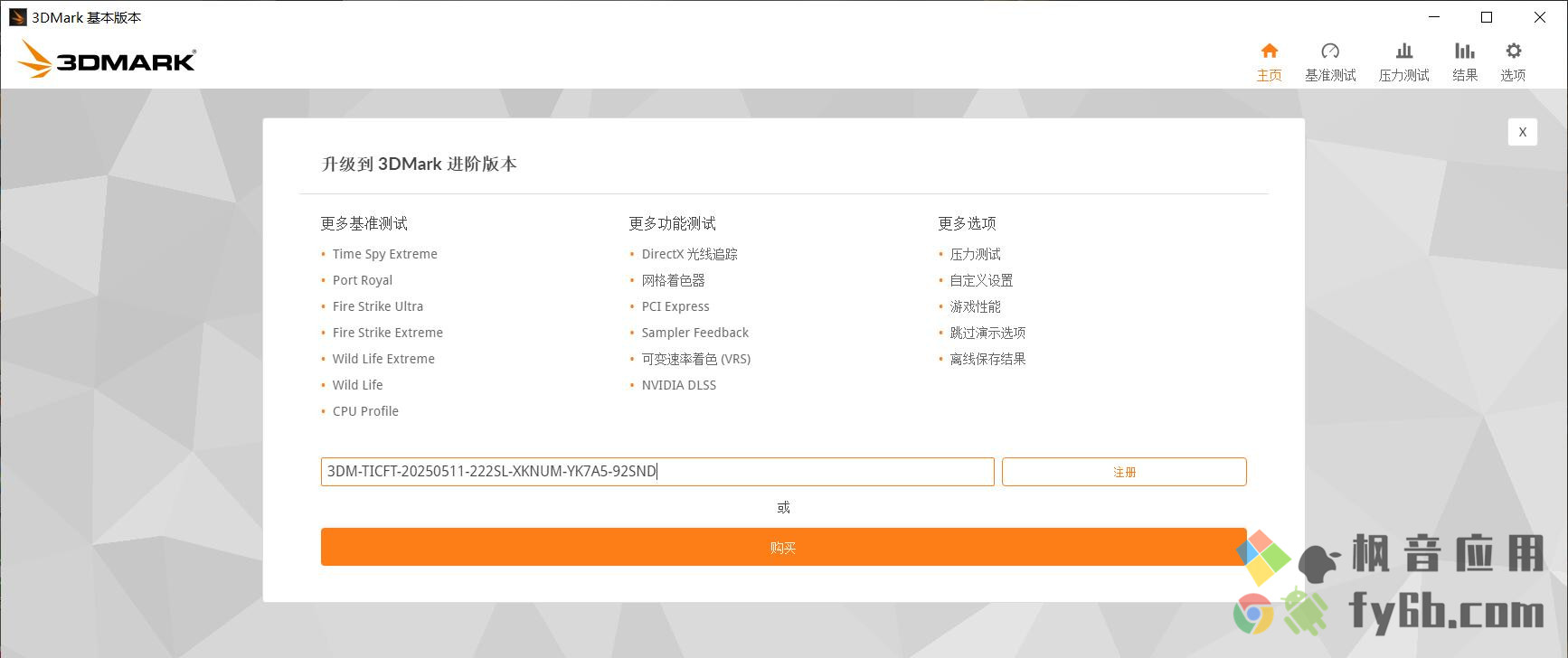1568x658 pixels.
Task: Click the 可变速率着色 (VRS) item
Action: (x=695, y=359)
